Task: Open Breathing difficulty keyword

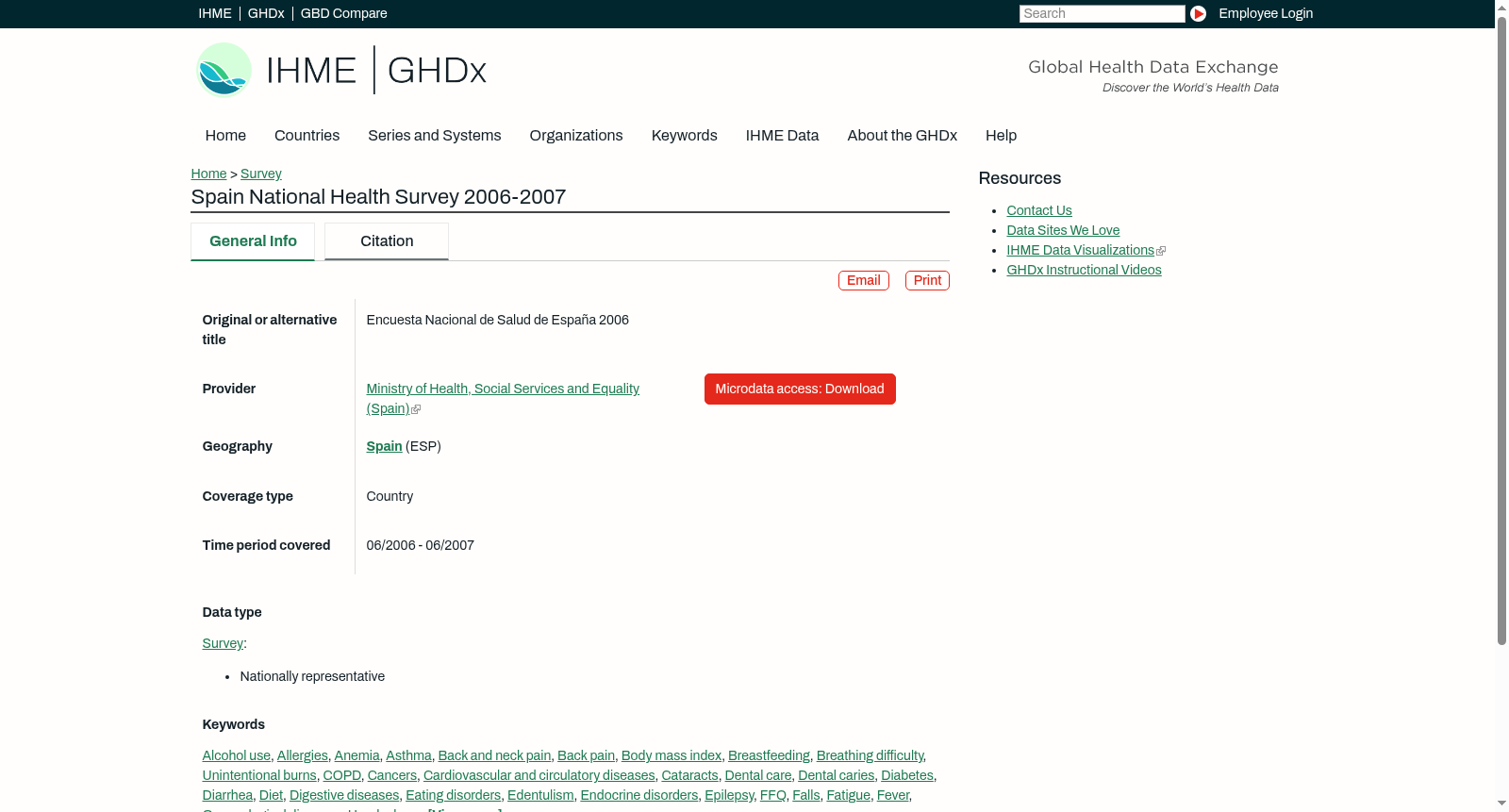Action: [x=870, y=755]
